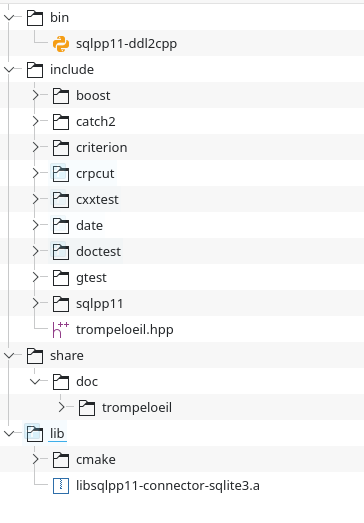
Task: Click the C++ header icon for trompeloeil.hpp
Action: (x=61, y=330)
